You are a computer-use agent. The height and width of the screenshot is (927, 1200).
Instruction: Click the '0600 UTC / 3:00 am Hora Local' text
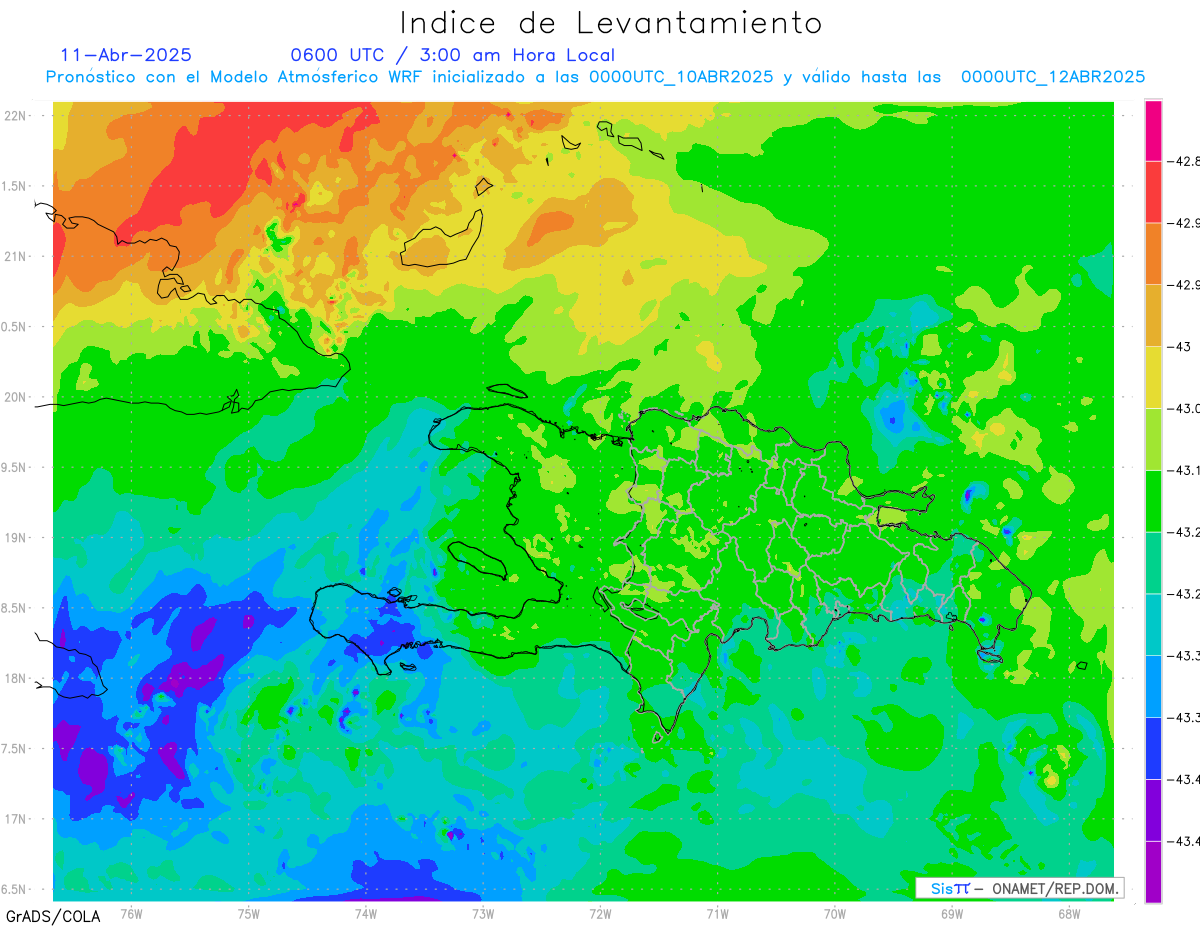click(453, 56)
